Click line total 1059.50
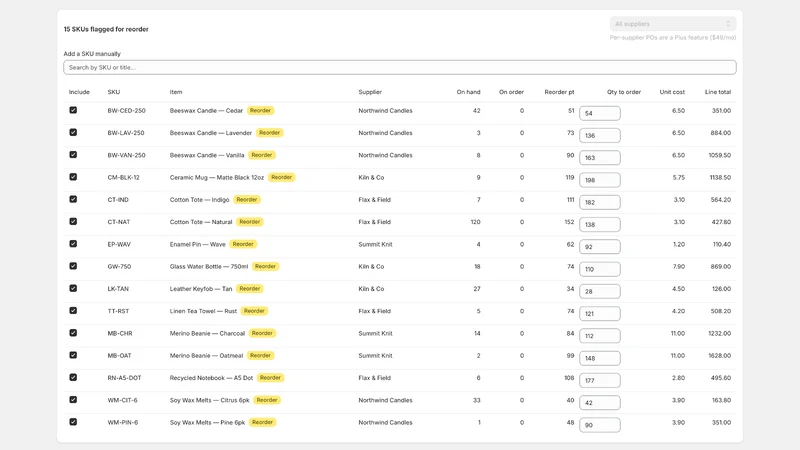The image size is (800, 450). (x=719, y=155)
